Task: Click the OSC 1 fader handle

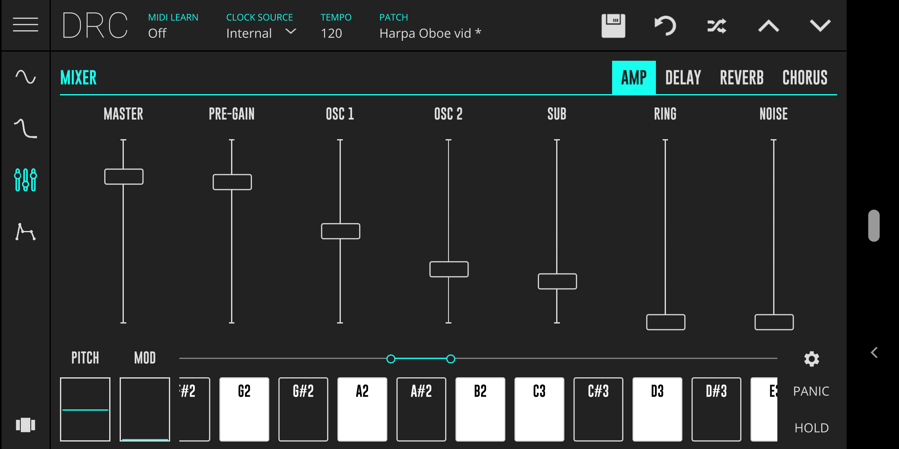Action: tap(340, 231)
